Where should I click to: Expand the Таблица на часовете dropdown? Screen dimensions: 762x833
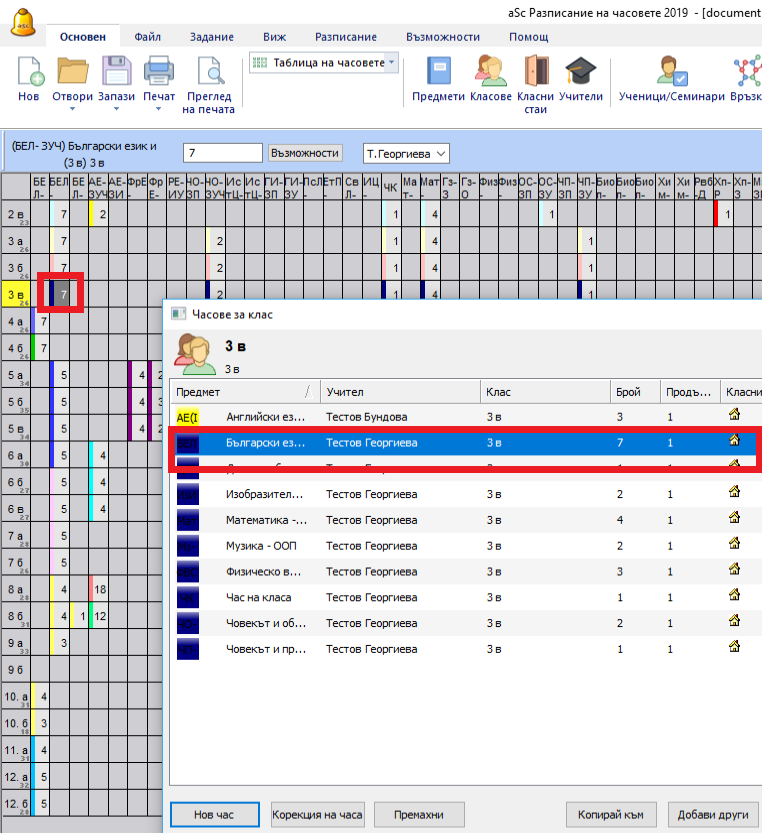point(392,62)
